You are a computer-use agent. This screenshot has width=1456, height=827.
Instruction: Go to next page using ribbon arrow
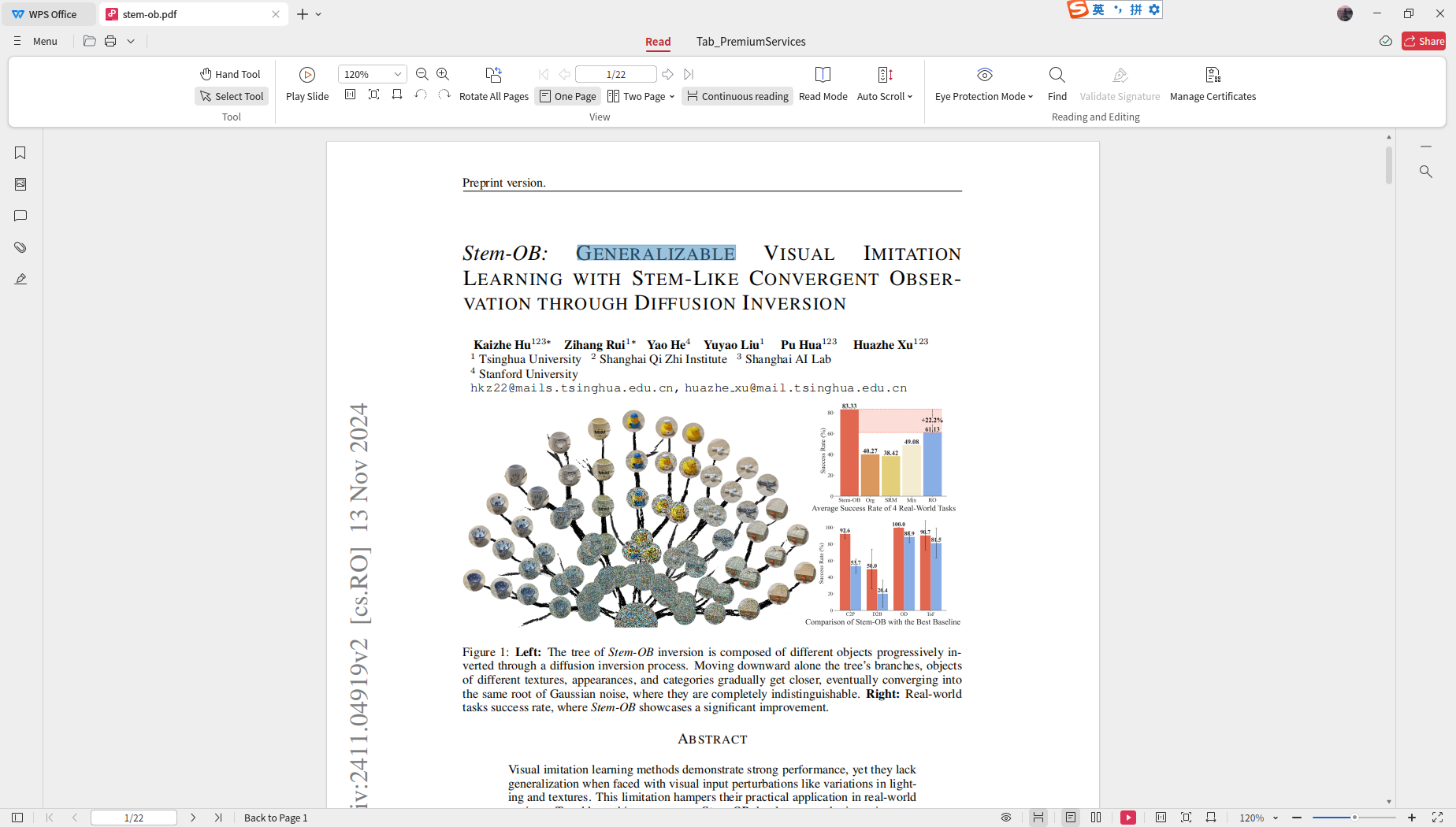click(x=668, y=74)
